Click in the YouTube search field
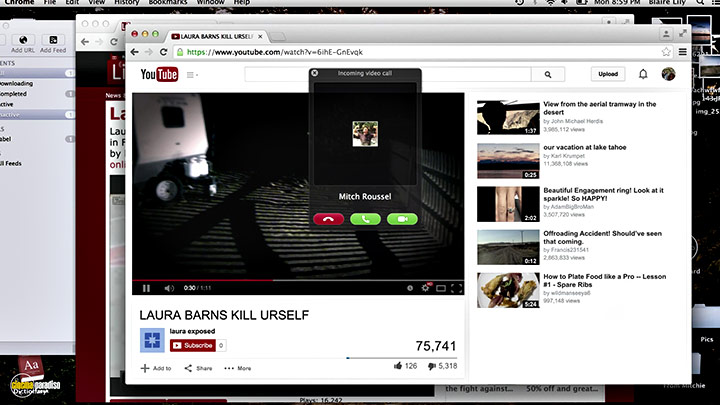This screenshot has height=405, width=720. click(388, 74)
